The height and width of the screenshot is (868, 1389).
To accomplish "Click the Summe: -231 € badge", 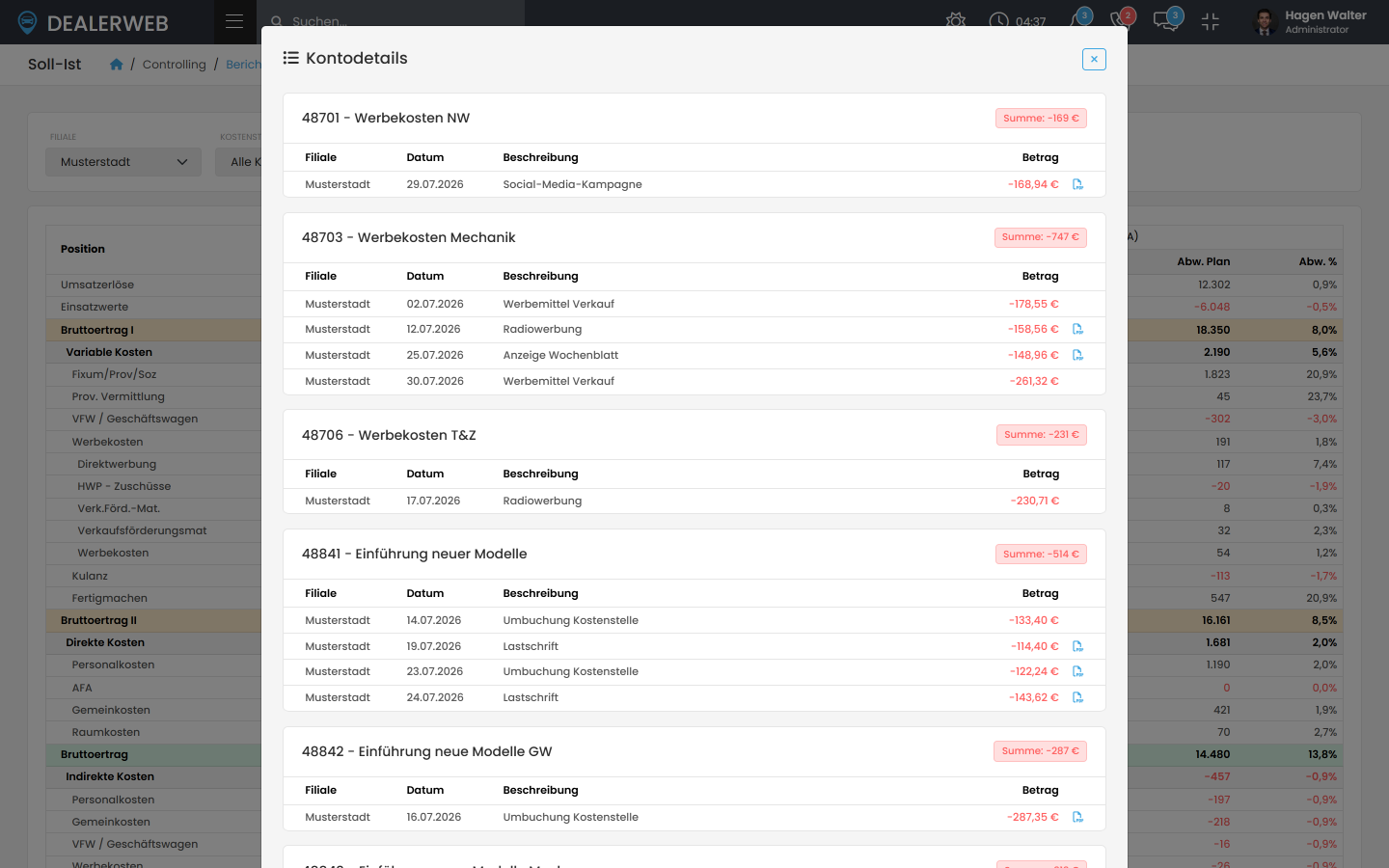I will click(x=1042, y=435).
